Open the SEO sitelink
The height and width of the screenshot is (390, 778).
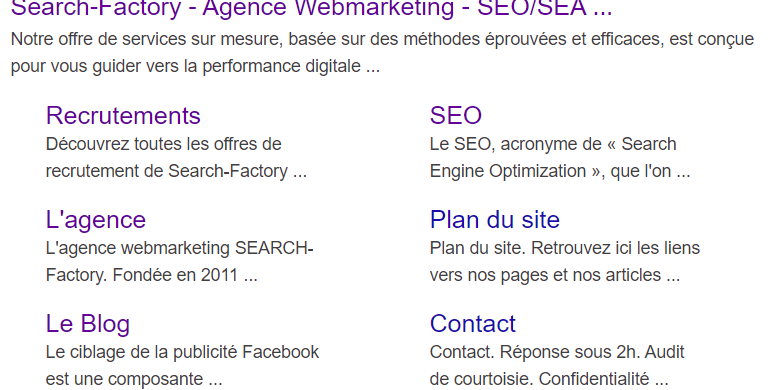click(455, 116)
